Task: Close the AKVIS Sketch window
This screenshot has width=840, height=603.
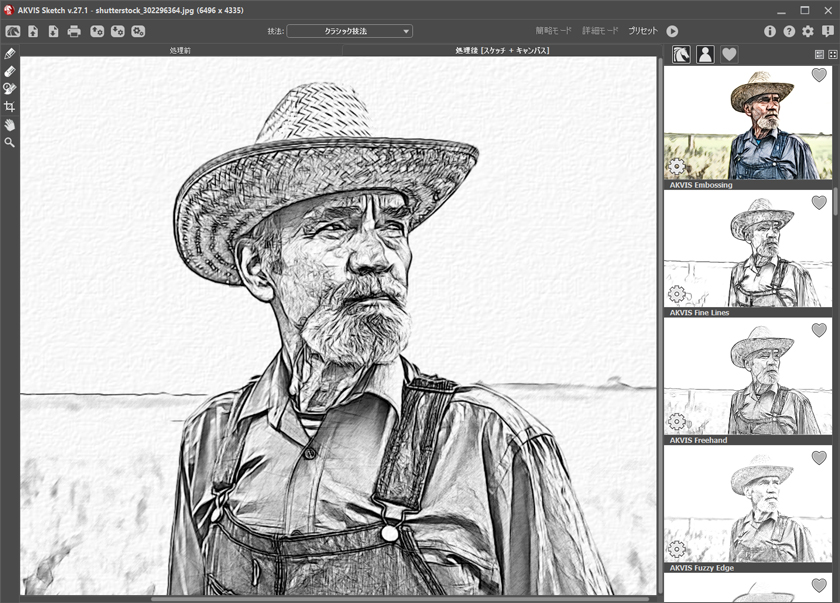Action: (x=828, y=11)
